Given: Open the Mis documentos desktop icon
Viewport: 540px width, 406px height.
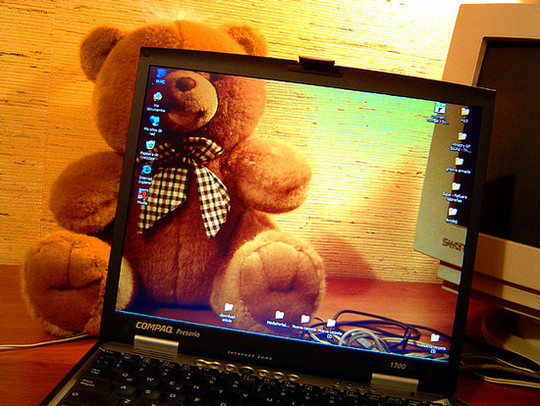Looking at the screenshot, I should pyautogui.click(x=157, y=101).
